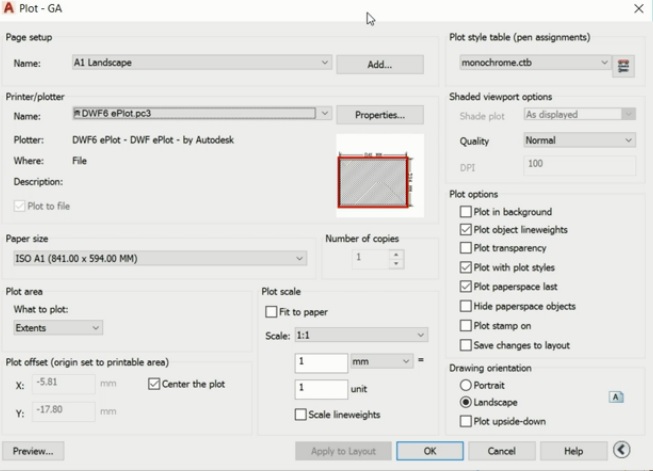Click the 'File' location text
Viewport: 653px width, 471px height.
[79, 161]
